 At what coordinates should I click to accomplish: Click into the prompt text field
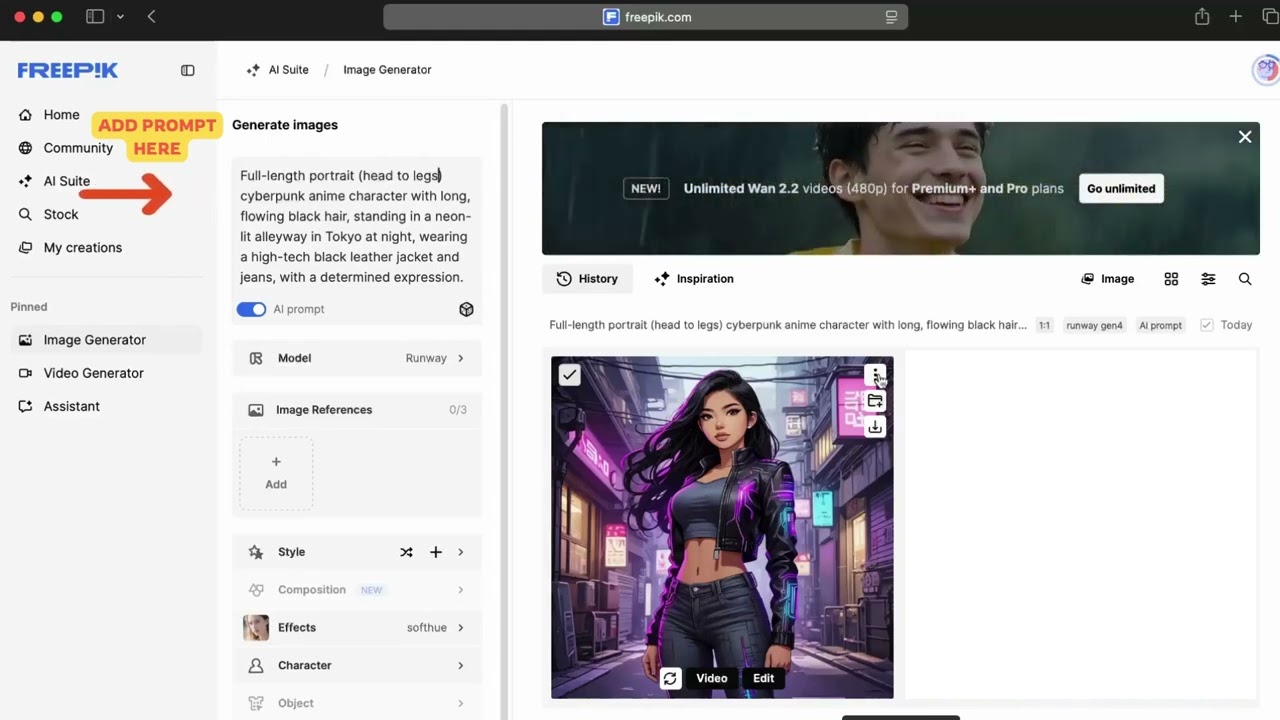[356, 226]
